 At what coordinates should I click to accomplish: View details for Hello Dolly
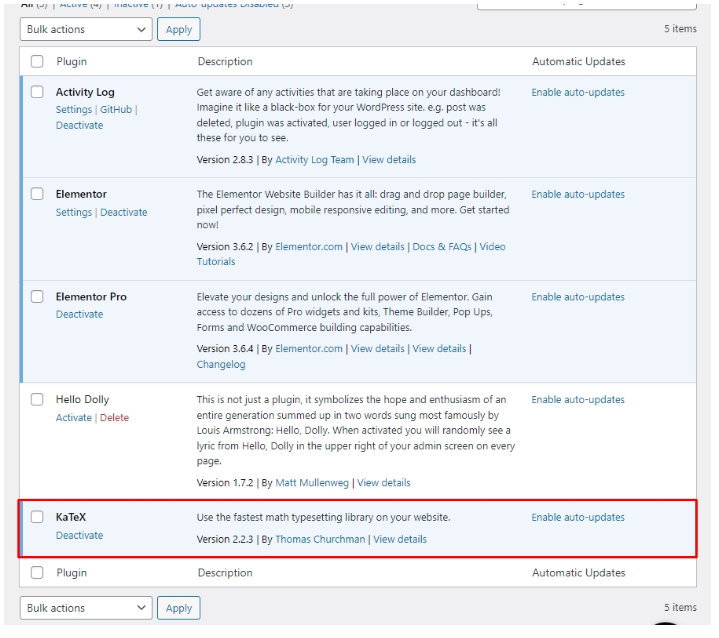tap(383, 483)
